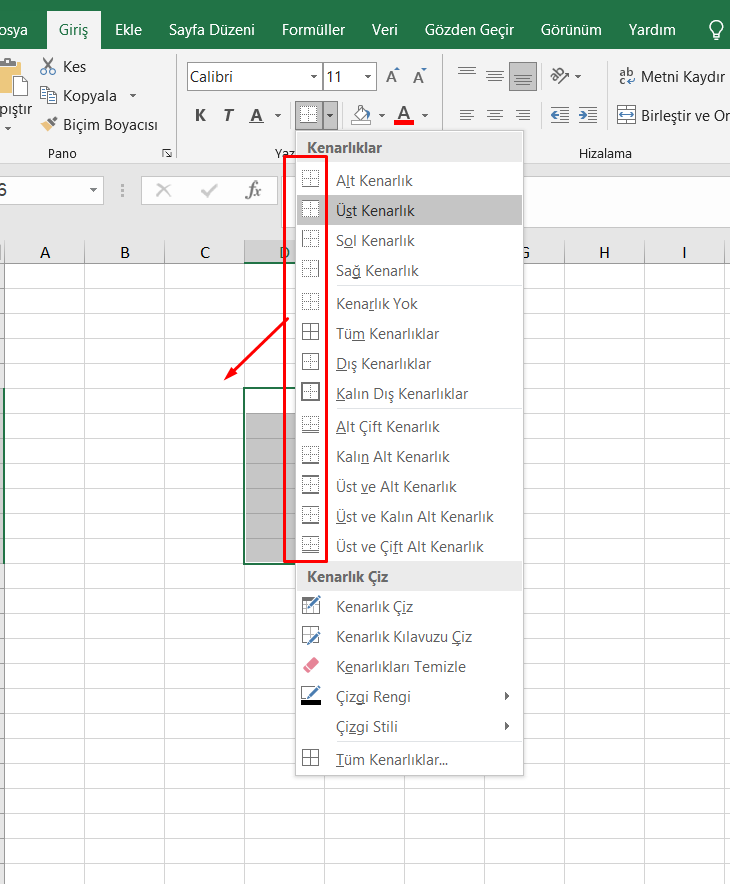Apply Tüm Kenarlıklar grid border option
Viewport: 730px width, 884px height.
click(x=409, y=333)
